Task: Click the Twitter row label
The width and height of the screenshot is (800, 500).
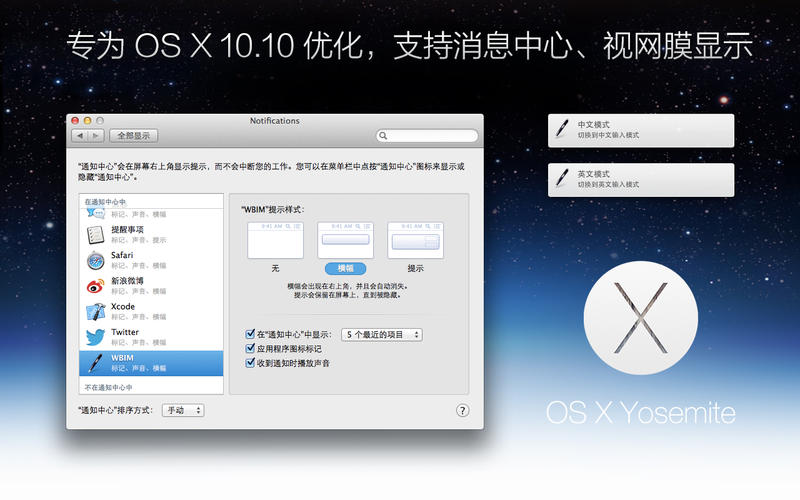Action: (x=125, y=332)
